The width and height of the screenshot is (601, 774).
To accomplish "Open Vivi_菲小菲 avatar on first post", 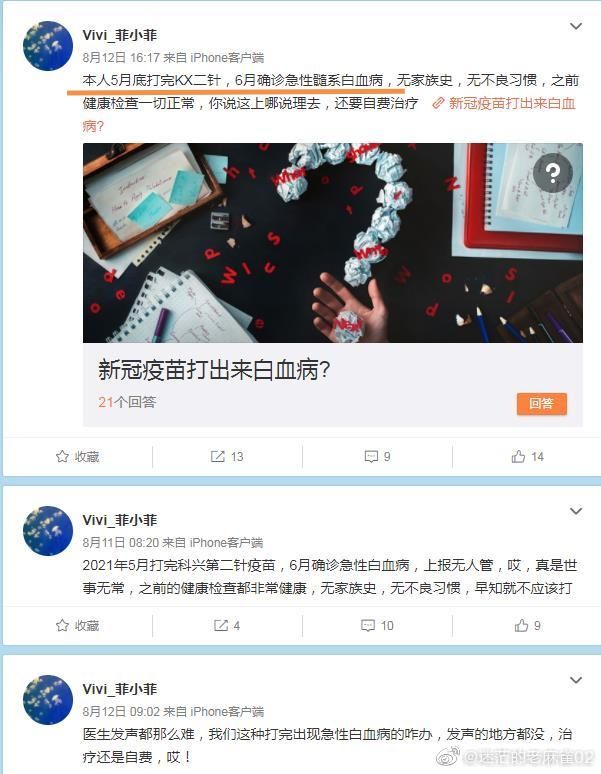I will pyautogui.click(x=48, y=46).
